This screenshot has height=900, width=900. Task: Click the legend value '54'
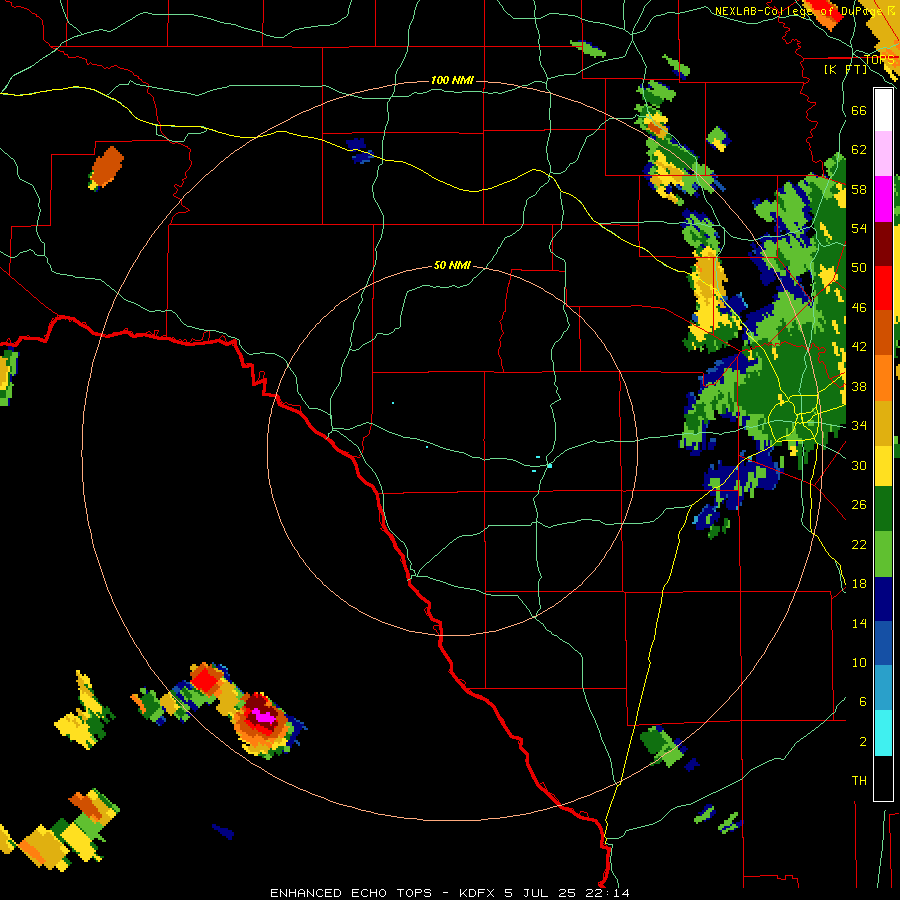click(x=859, y=228)
